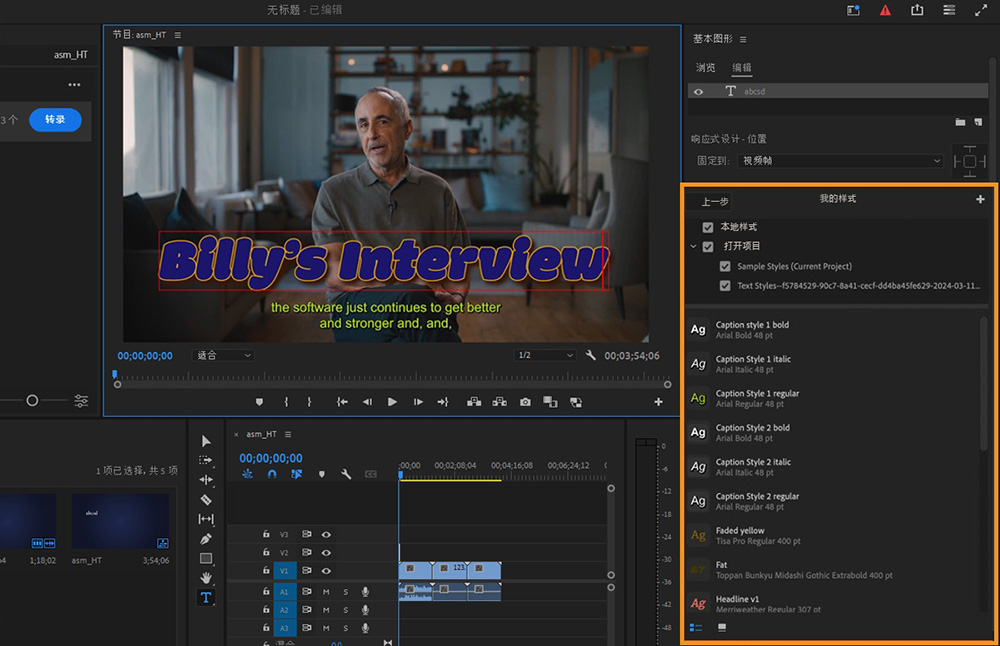Open the red alert warning icon
The height and width of the screenshot is (646, 1000).
885,10
